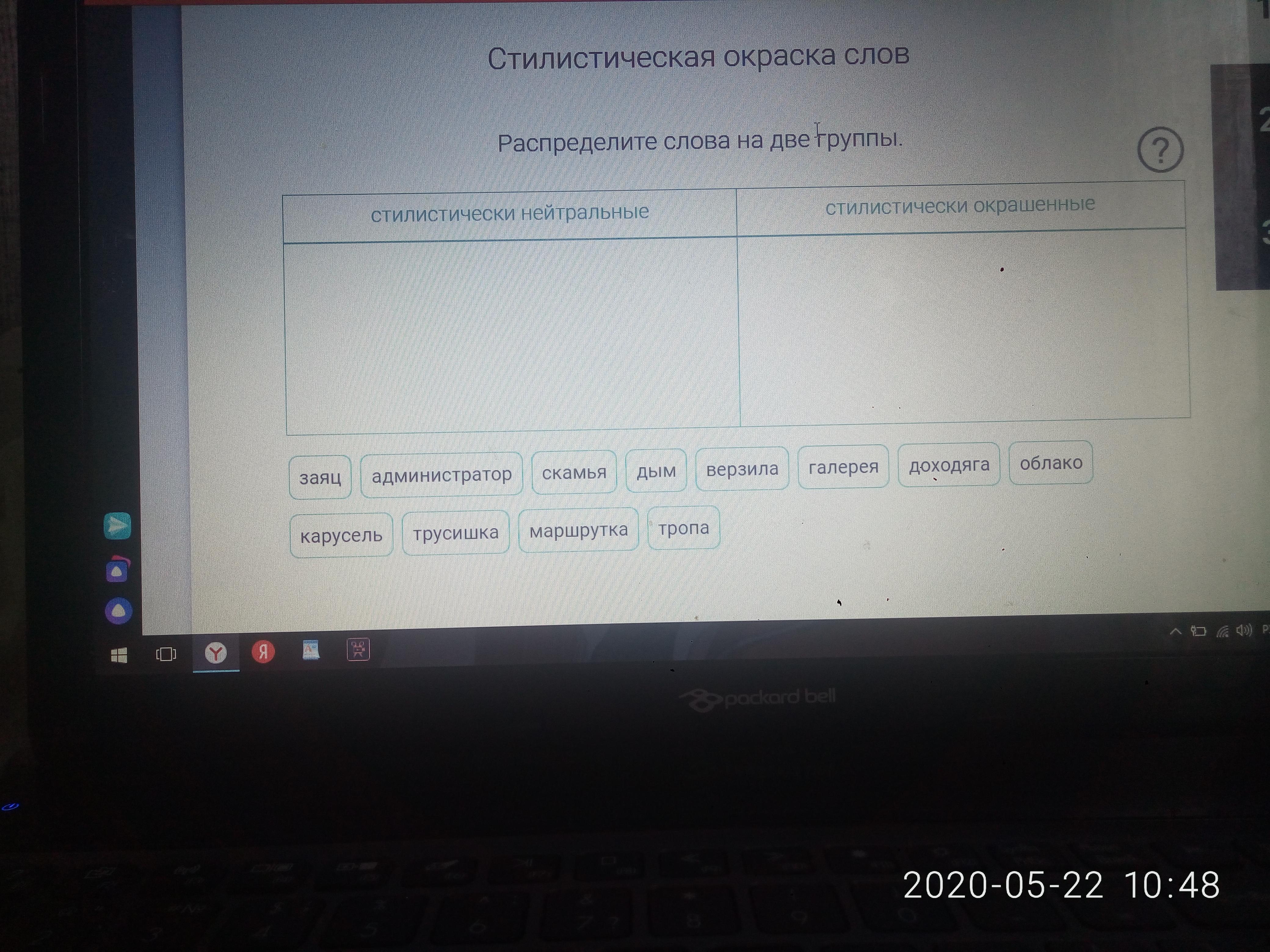Pick the 'скамья' word chip
This screenshot has width=1270, height=952.
574,472
